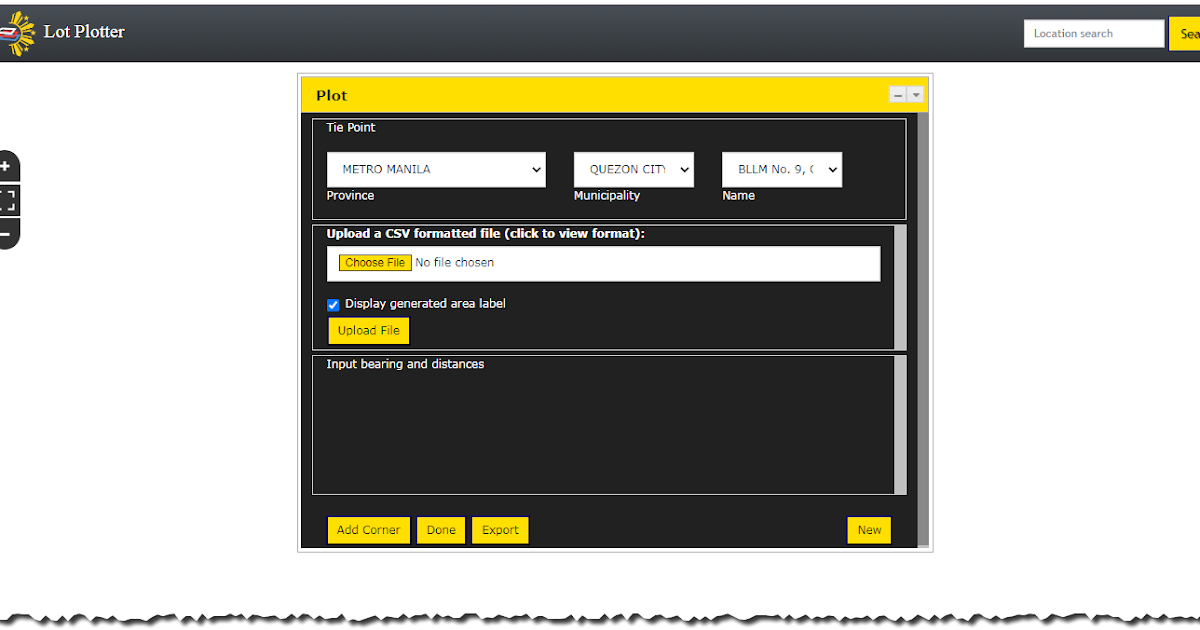The image size is (1200, 630).
Task: Open the tie point Name dropdown
Action: coord(782,170)
